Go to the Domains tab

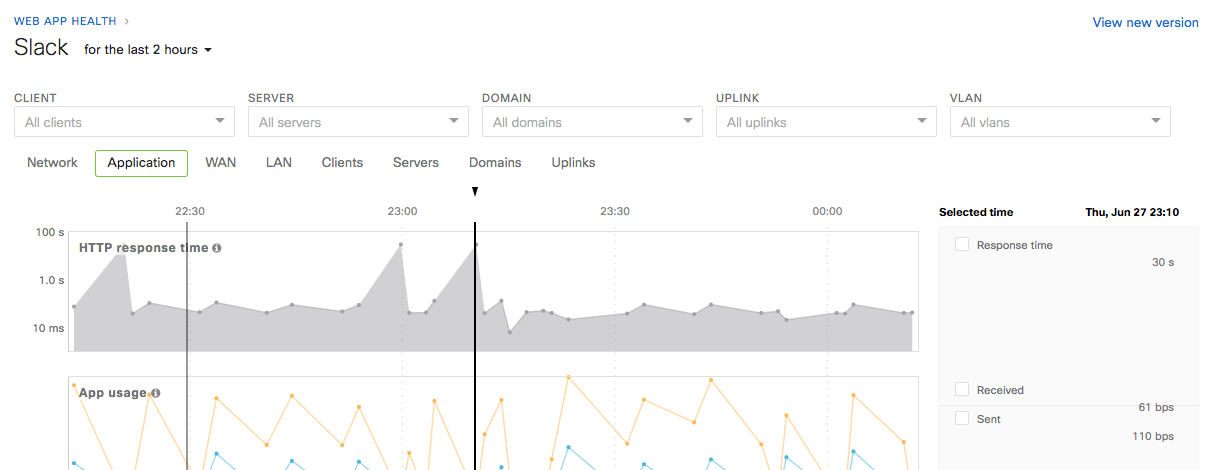[x=495, y=162]
